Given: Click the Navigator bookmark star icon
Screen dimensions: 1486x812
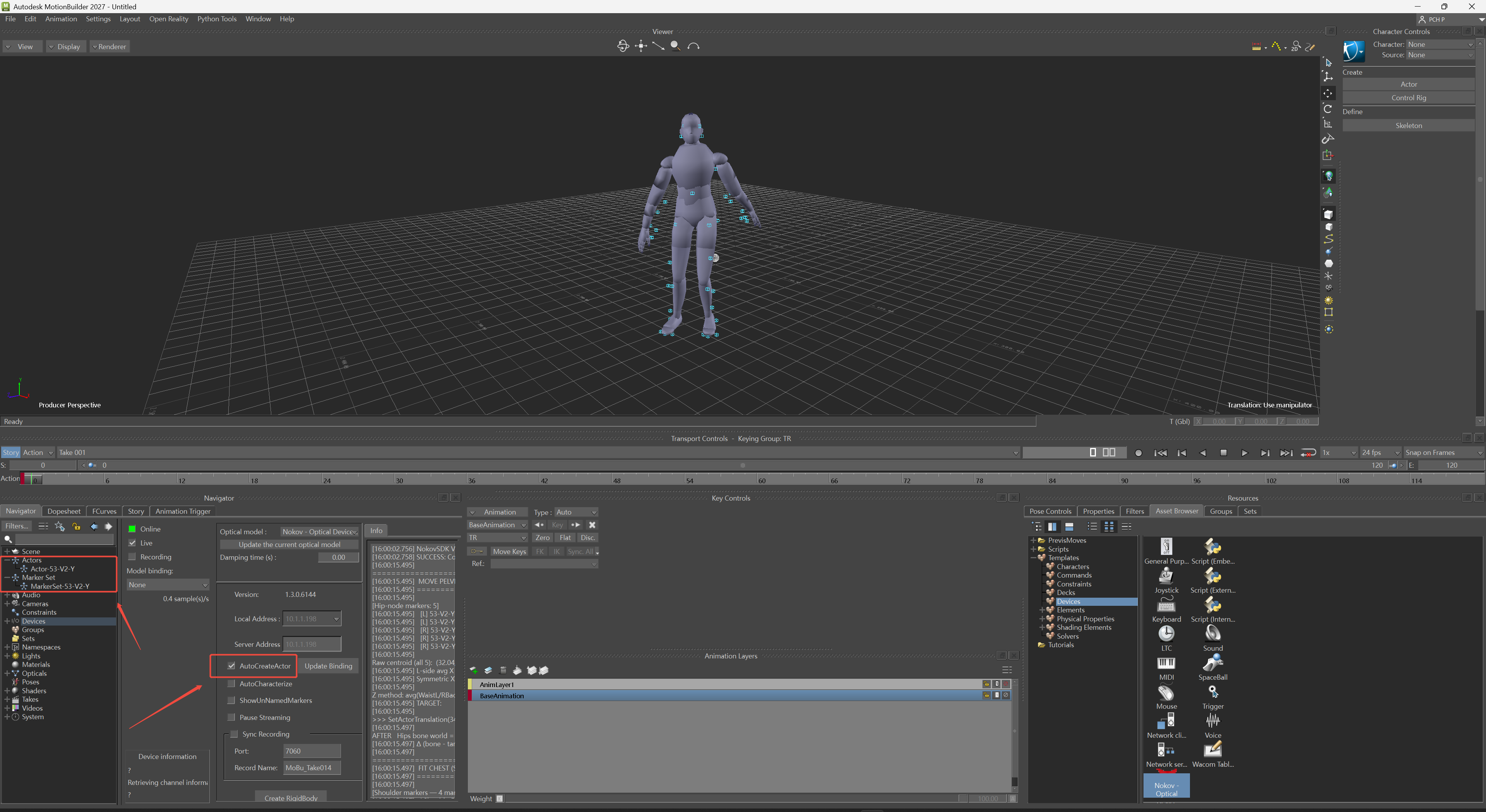Looking at the screenshot, I should (60, 526).
